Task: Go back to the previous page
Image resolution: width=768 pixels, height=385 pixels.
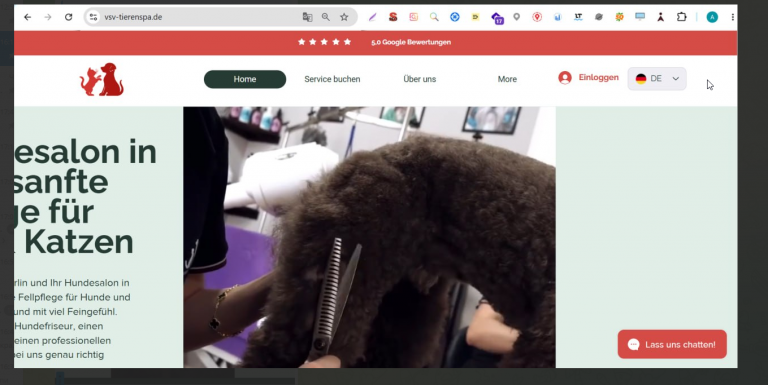Action: [x=27, y=17]
